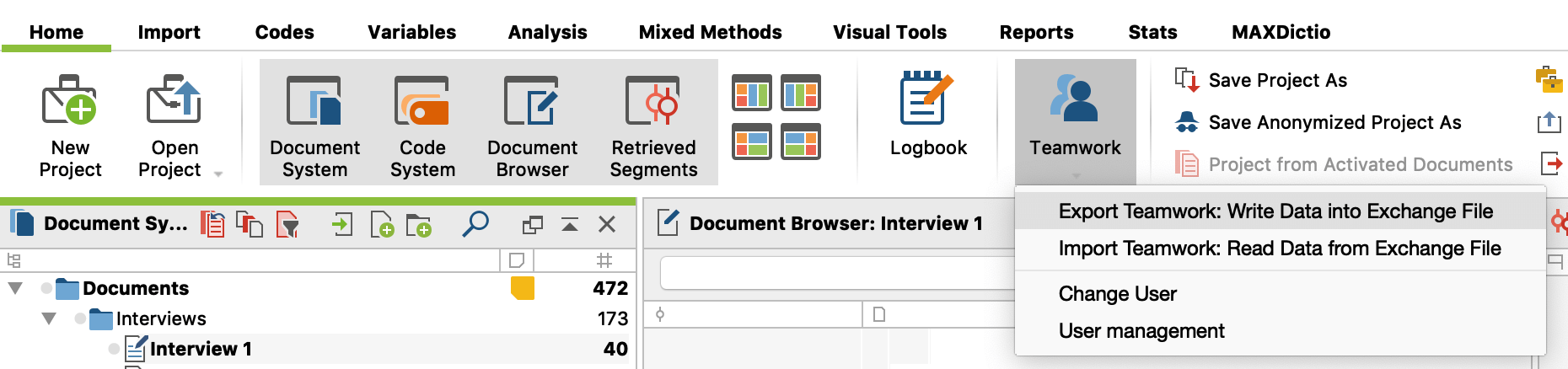The image size is (1568, 369).
Task: Undock the Document System window
Action: tap(533, 225)
